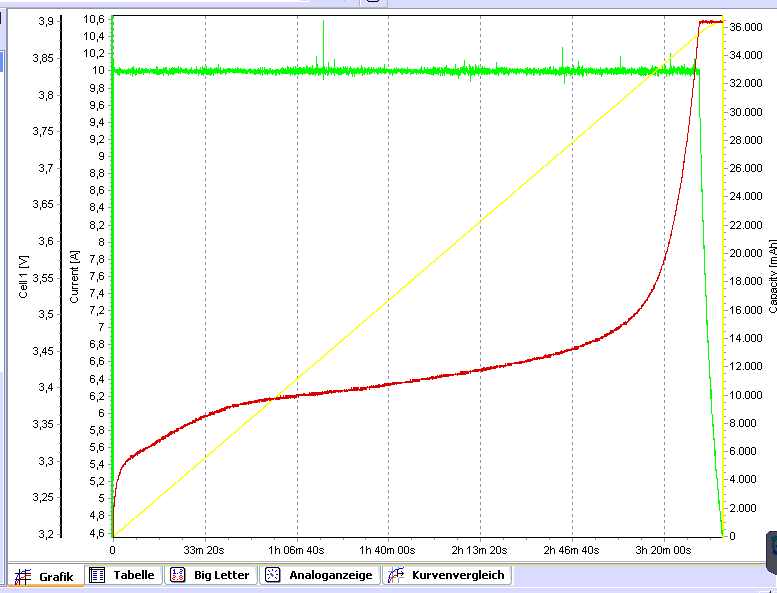The image size is (777, 593).
Task: Click the red voltage plateau at top right
Action: (x=710, y=21)
